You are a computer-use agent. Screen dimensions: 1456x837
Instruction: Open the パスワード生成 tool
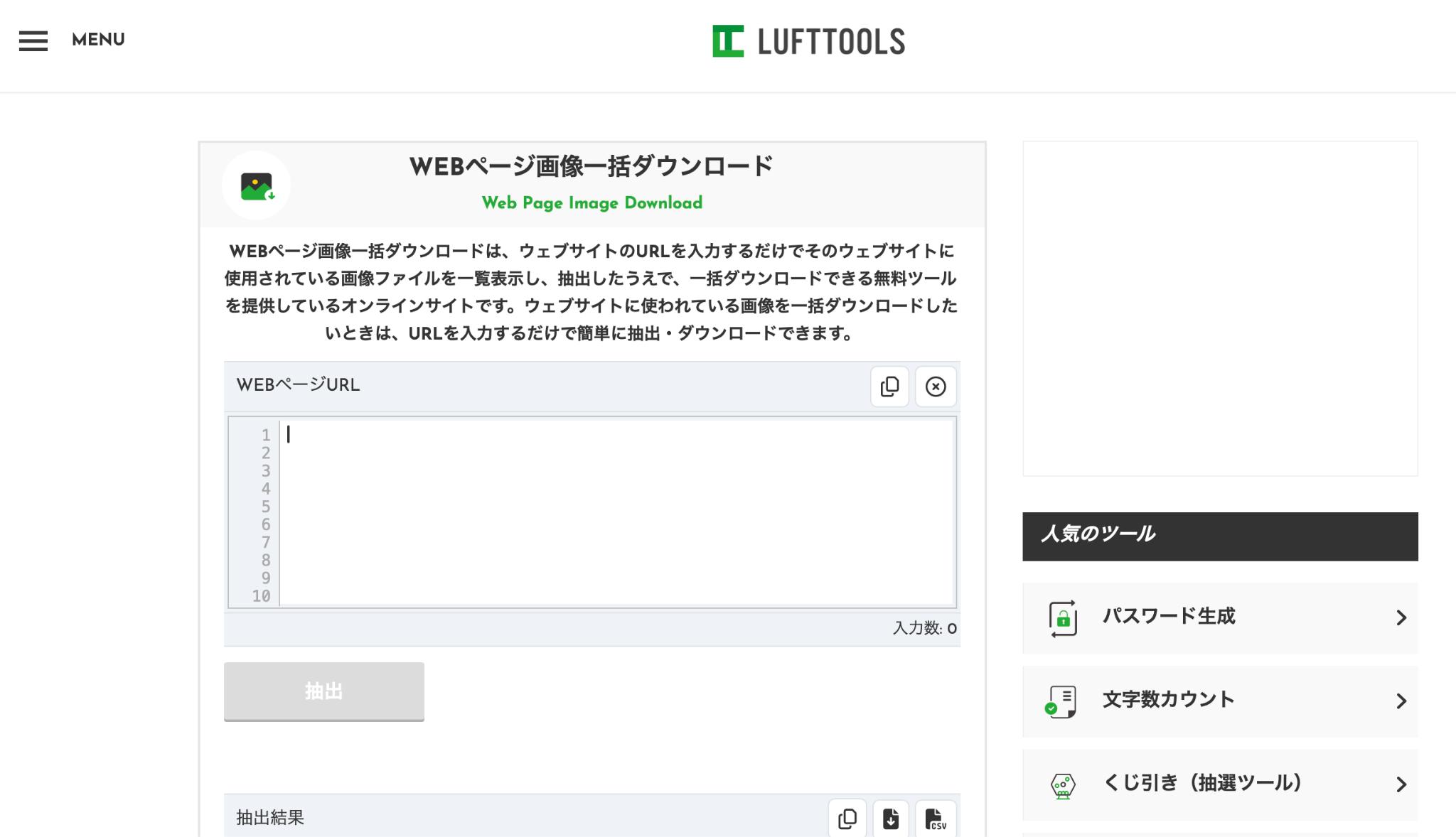(1220, 617)
